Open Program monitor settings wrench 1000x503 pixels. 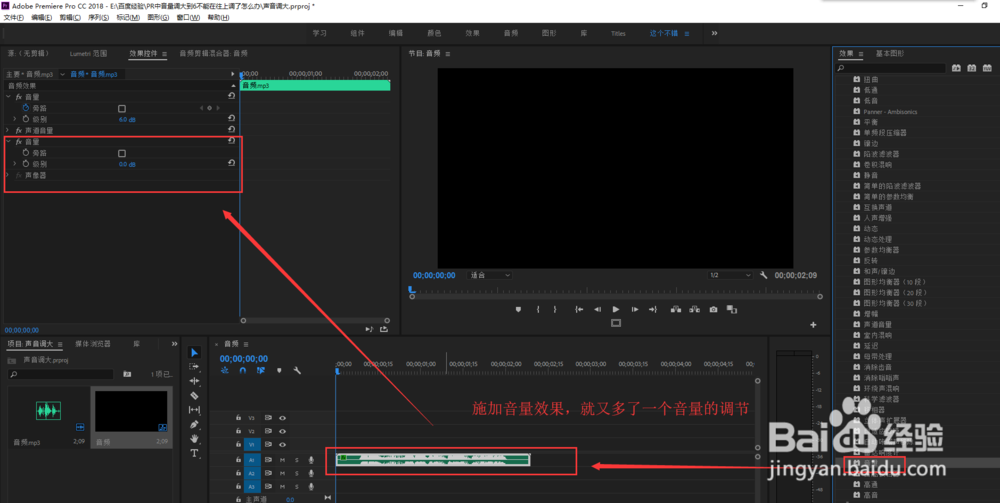(763, 275)
